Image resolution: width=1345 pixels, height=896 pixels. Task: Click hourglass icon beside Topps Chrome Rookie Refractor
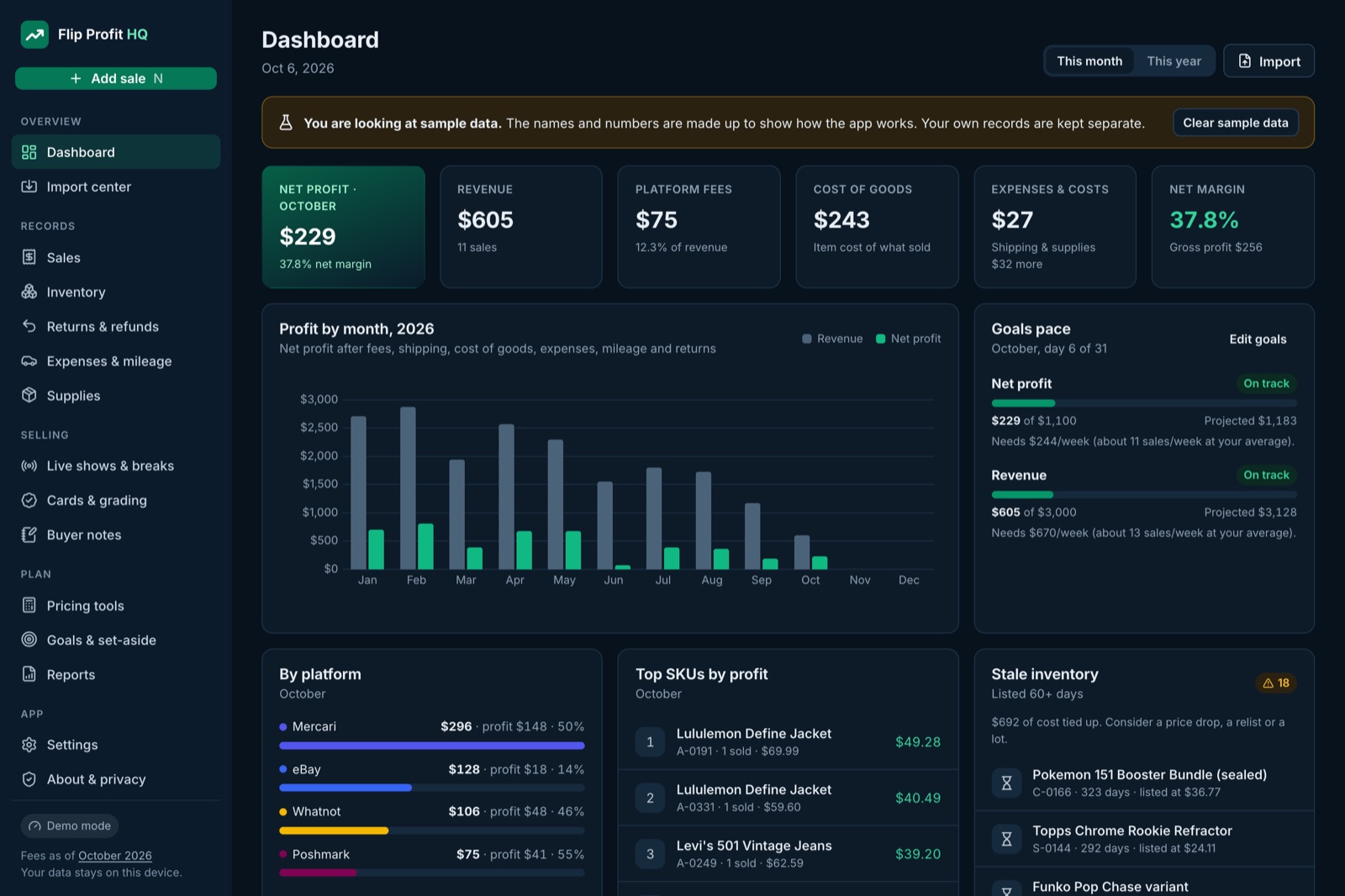pyautogui.click(x=1006, y=839)
